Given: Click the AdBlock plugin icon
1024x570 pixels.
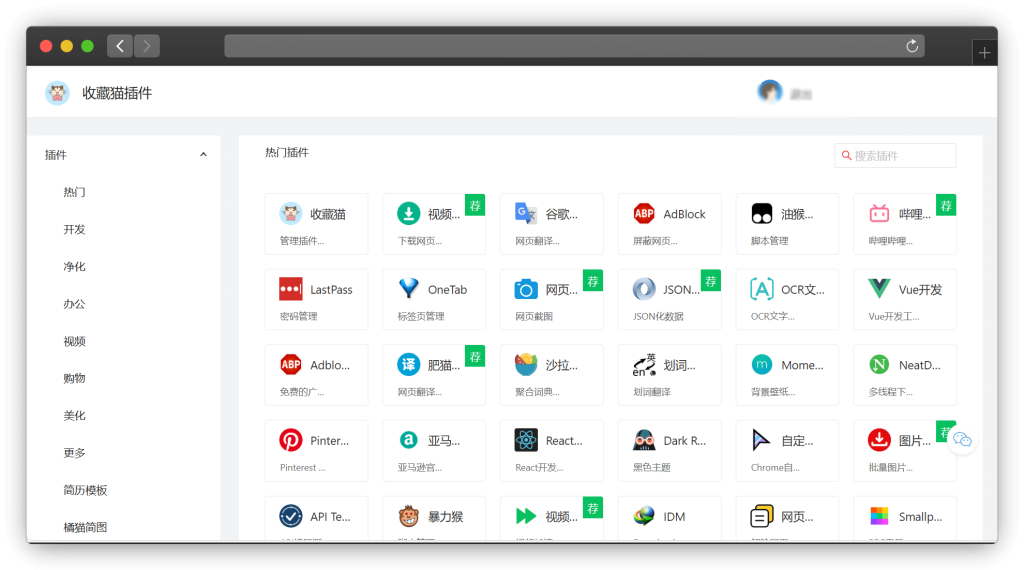Looking at the screenshot, I should (x=644, y=214).
